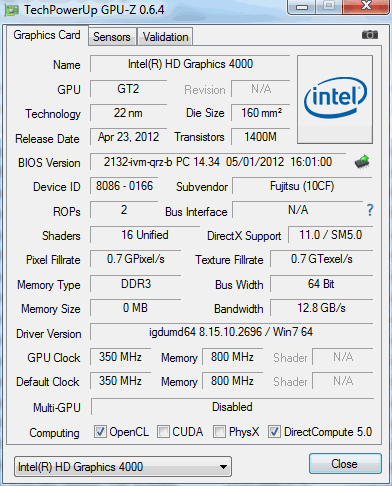
Task: Click the Driver Version field
Action: (x=231, y=332)
